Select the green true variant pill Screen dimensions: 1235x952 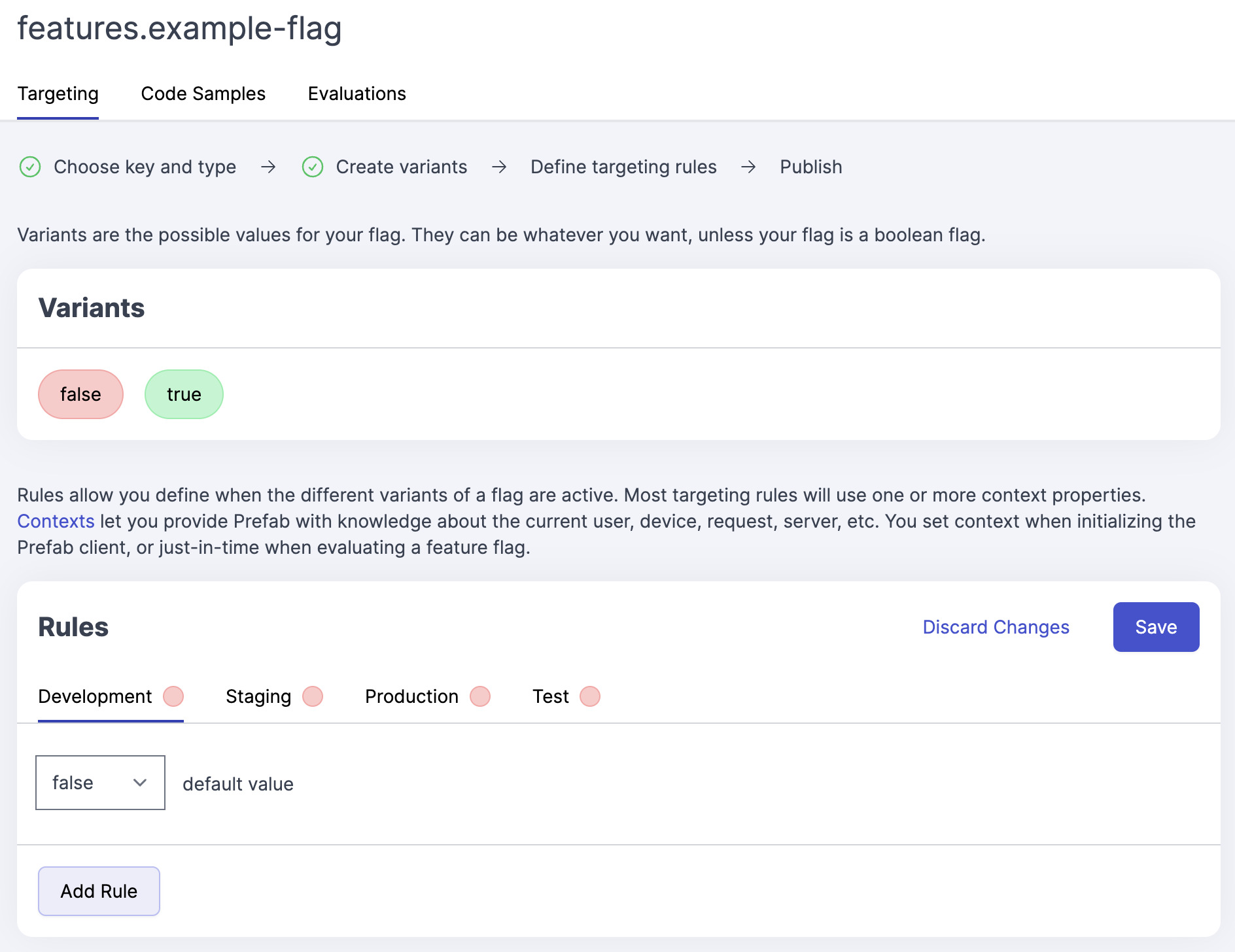pyautogui.click(x=184, y=394)
